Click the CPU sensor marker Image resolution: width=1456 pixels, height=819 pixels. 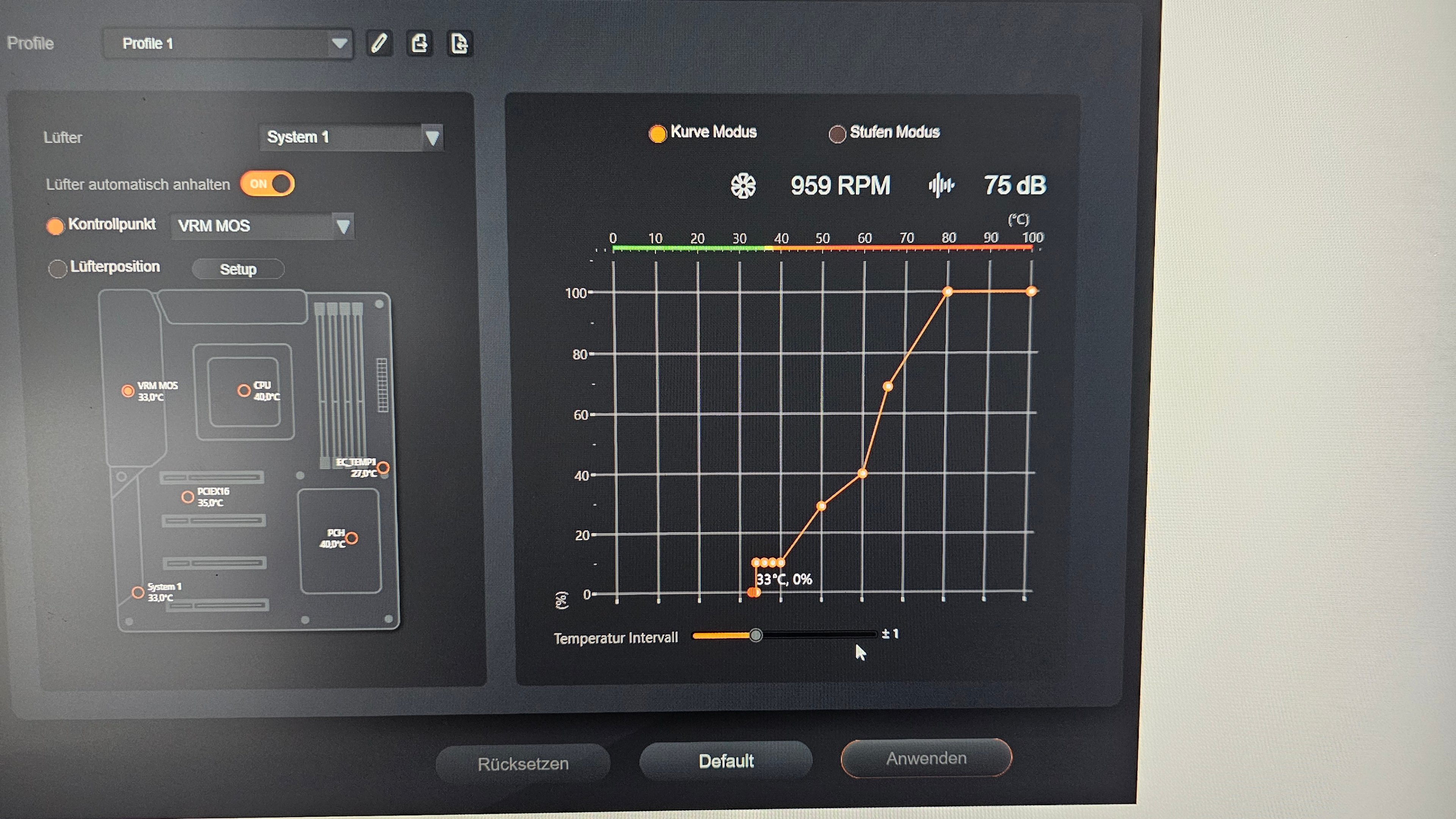tap(243, 390)
